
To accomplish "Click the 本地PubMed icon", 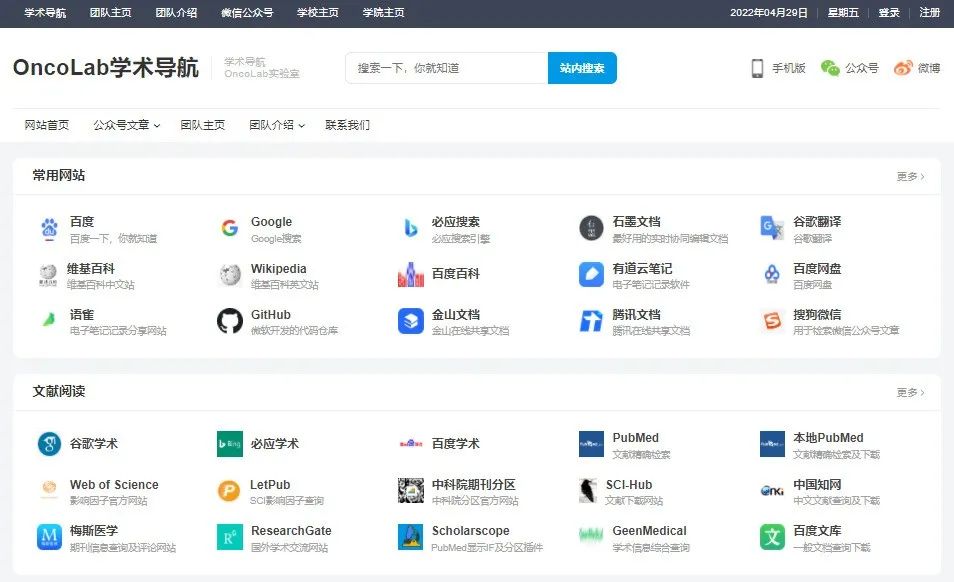I will click(x=771, y=444).
